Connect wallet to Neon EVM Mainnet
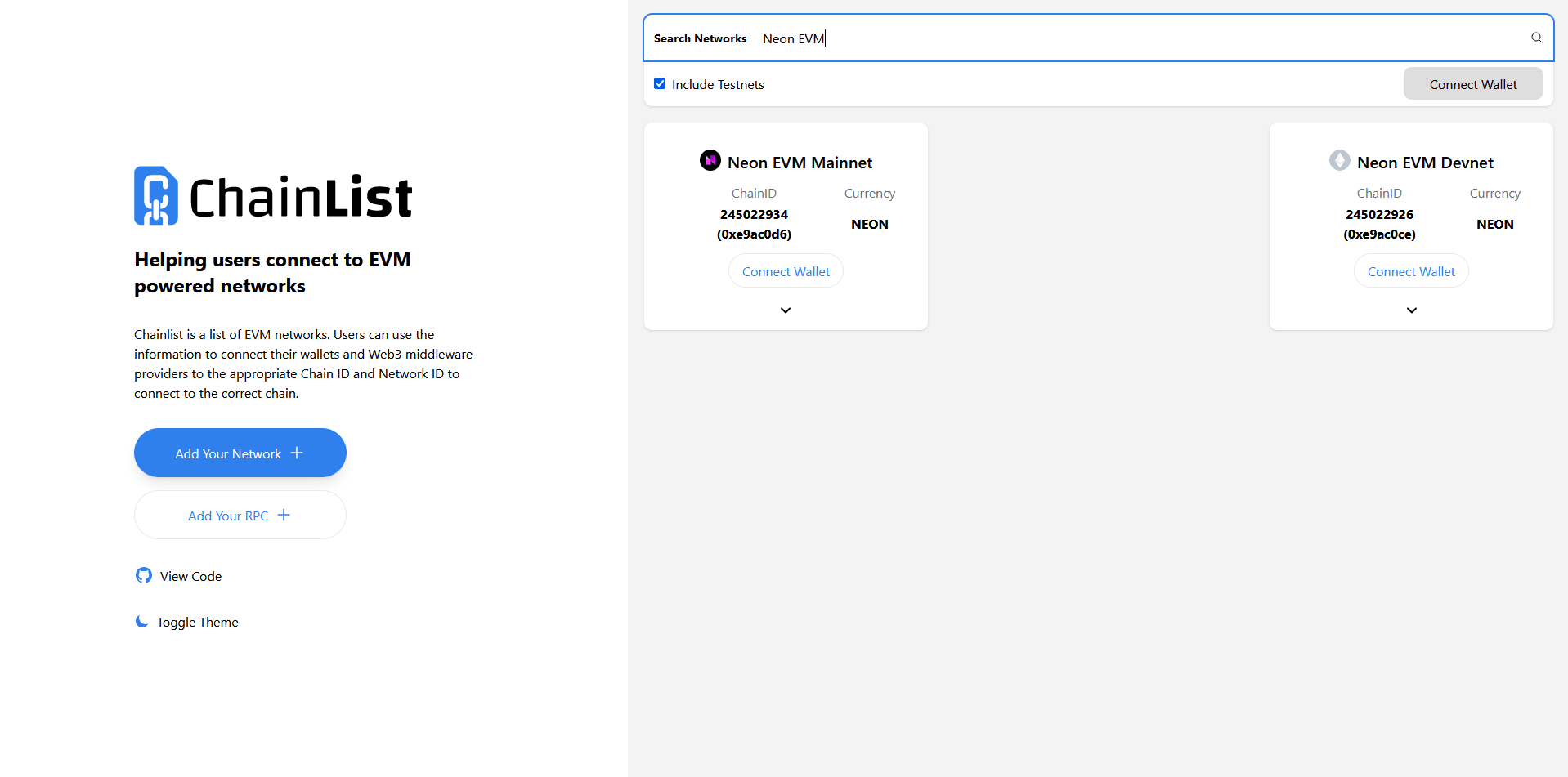This screenshot has width=1568, height=777. (786, 271)
